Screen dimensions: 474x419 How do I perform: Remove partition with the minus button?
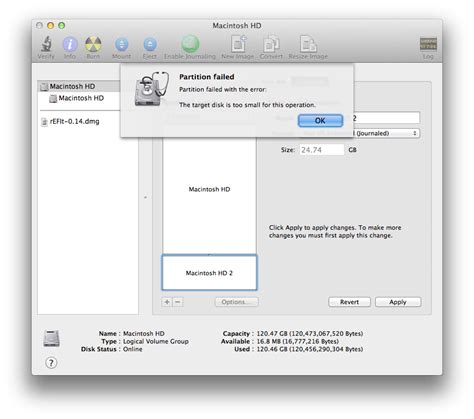[x=178, y=302]
